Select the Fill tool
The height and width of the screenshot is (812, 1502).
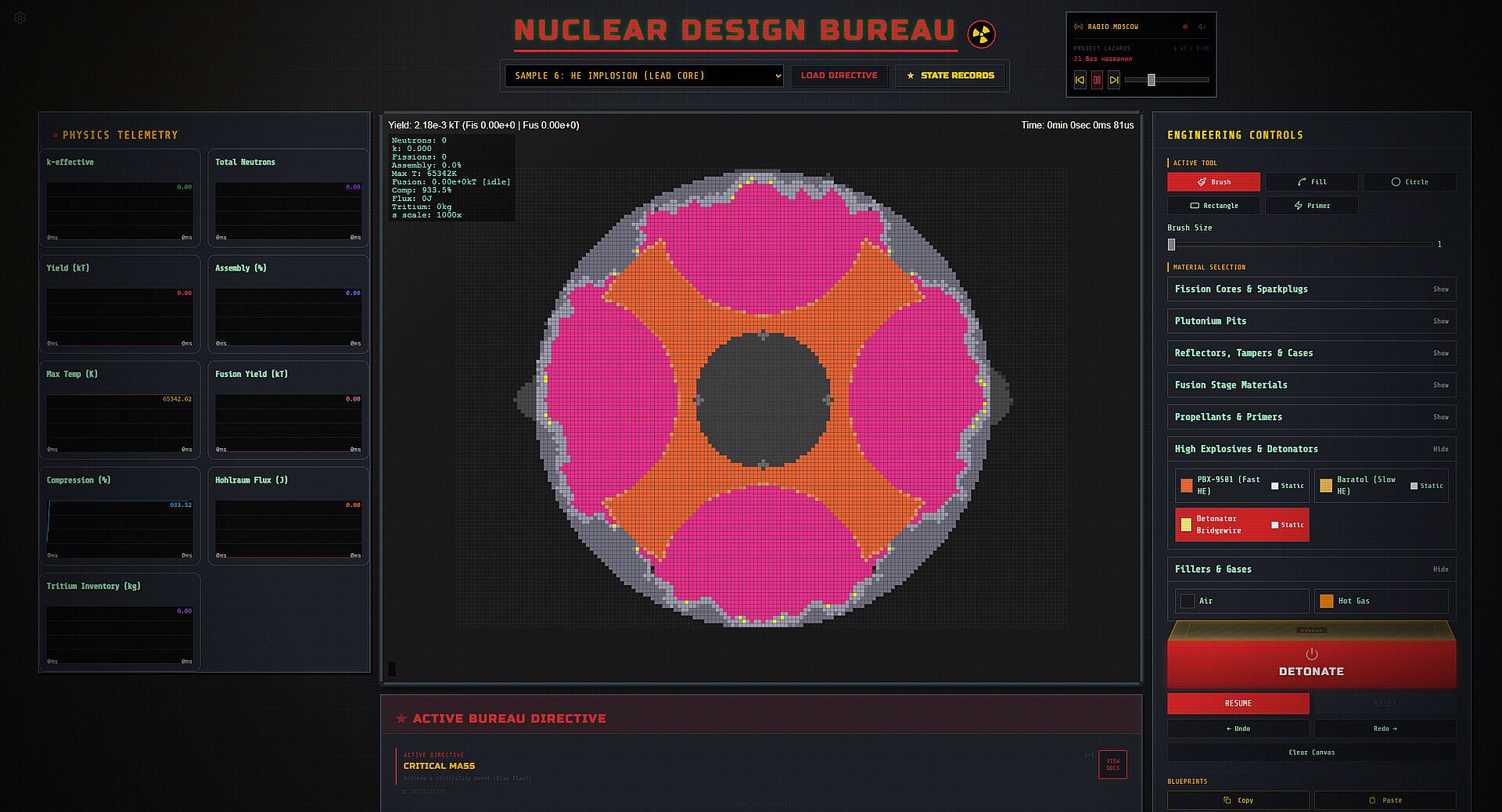[1312, 181]
